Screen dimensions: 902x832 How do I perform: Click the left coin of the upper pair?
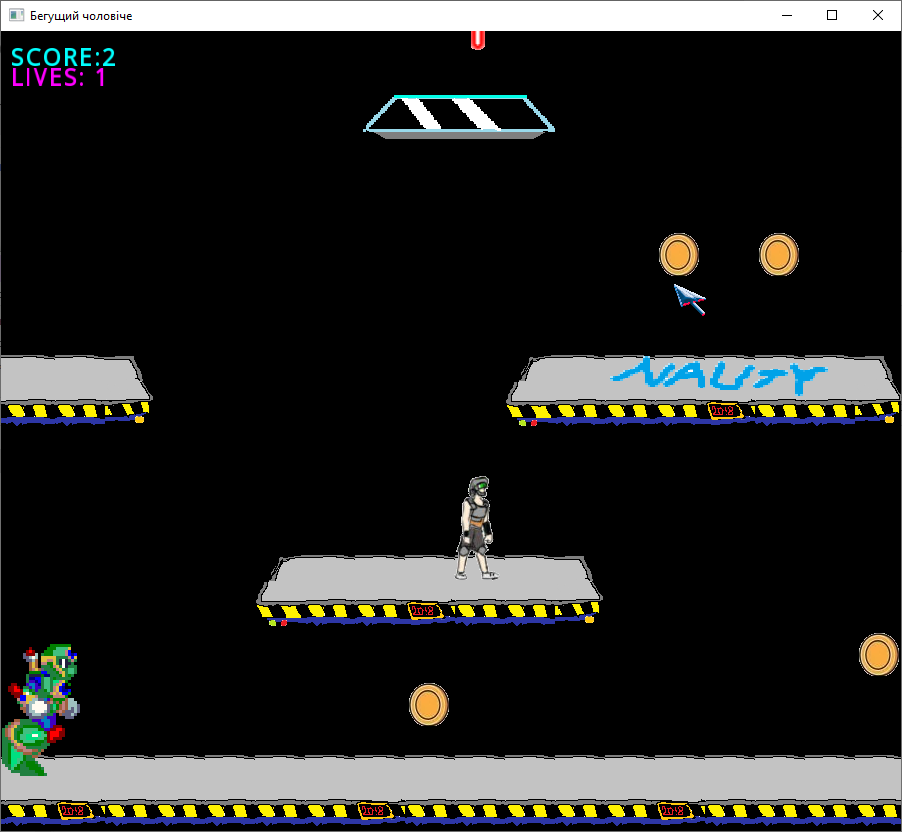[x=678, y=255]
